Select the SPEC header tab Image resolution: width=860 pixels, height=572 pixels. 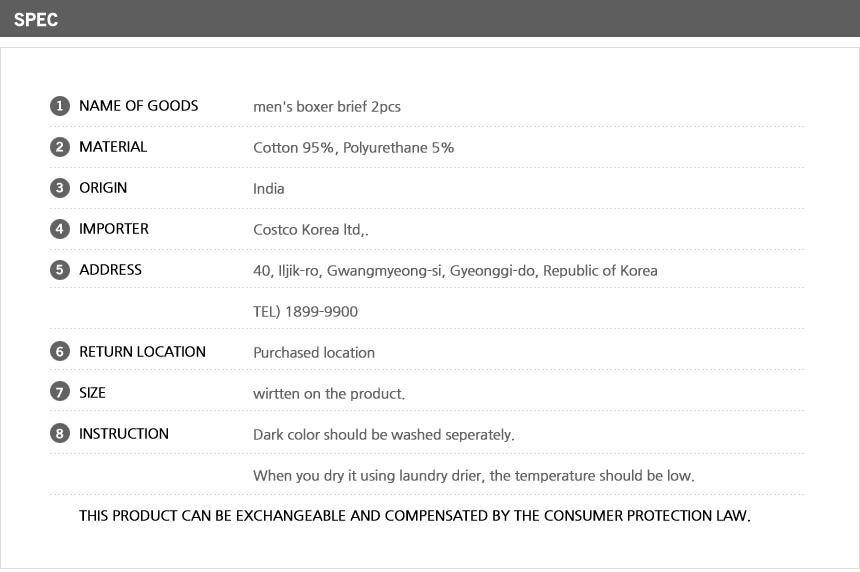36,19
